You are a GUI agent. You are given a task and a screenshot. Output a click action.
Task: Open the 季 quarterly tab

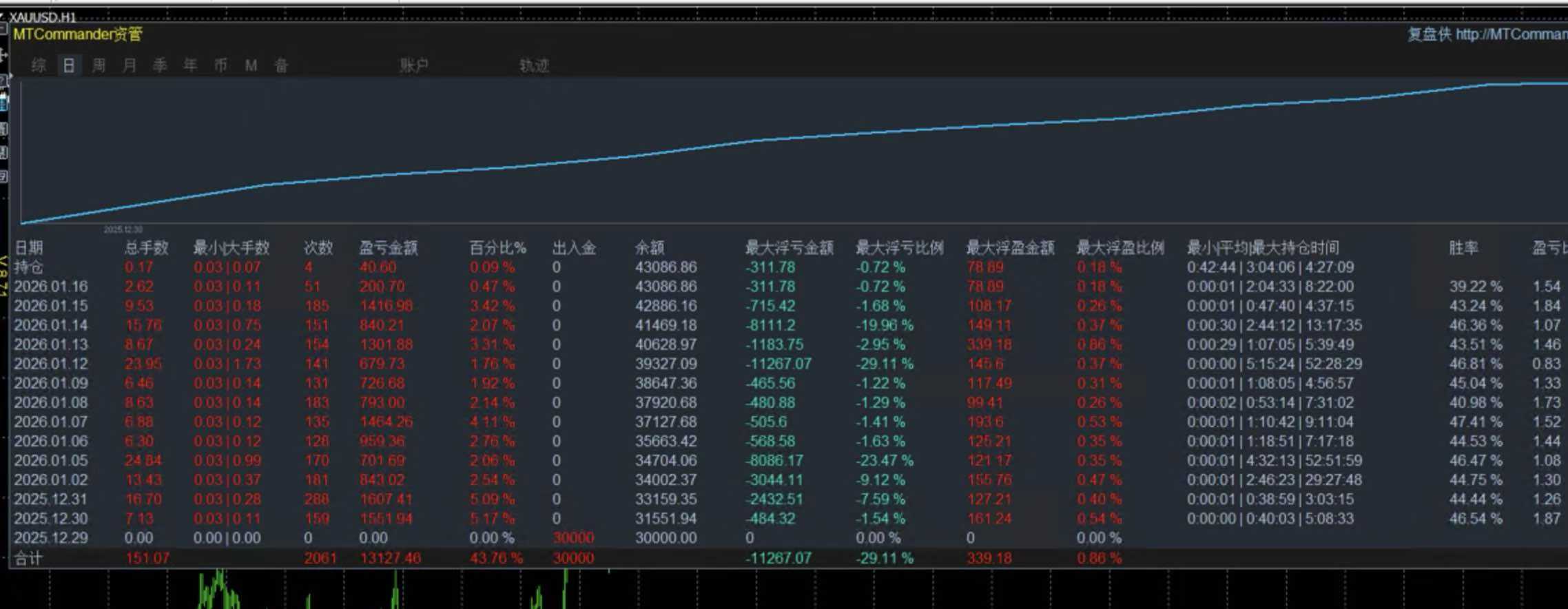click(x=160, y=65)
